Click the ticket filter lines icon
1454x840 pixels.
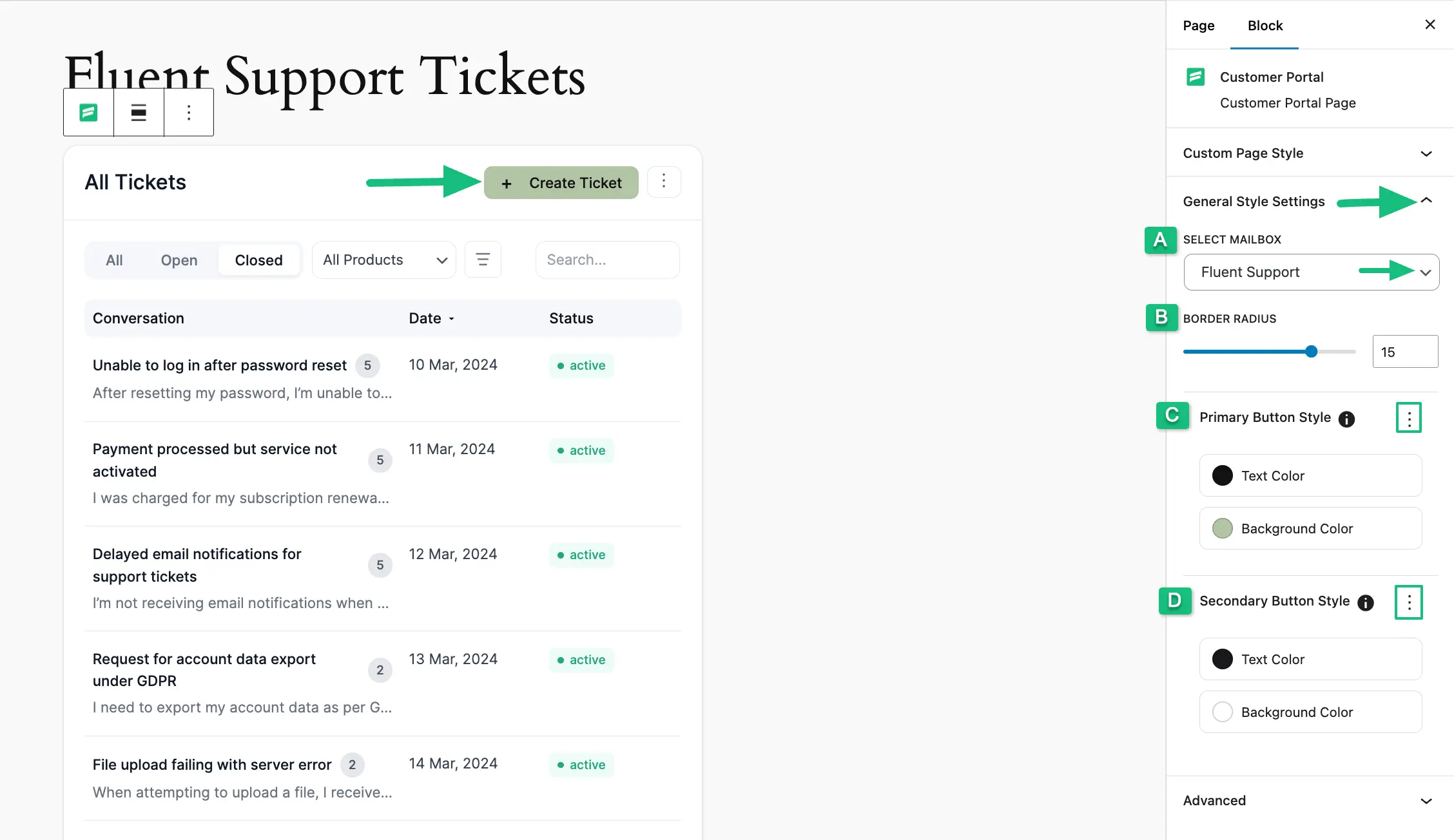(483, 260)
